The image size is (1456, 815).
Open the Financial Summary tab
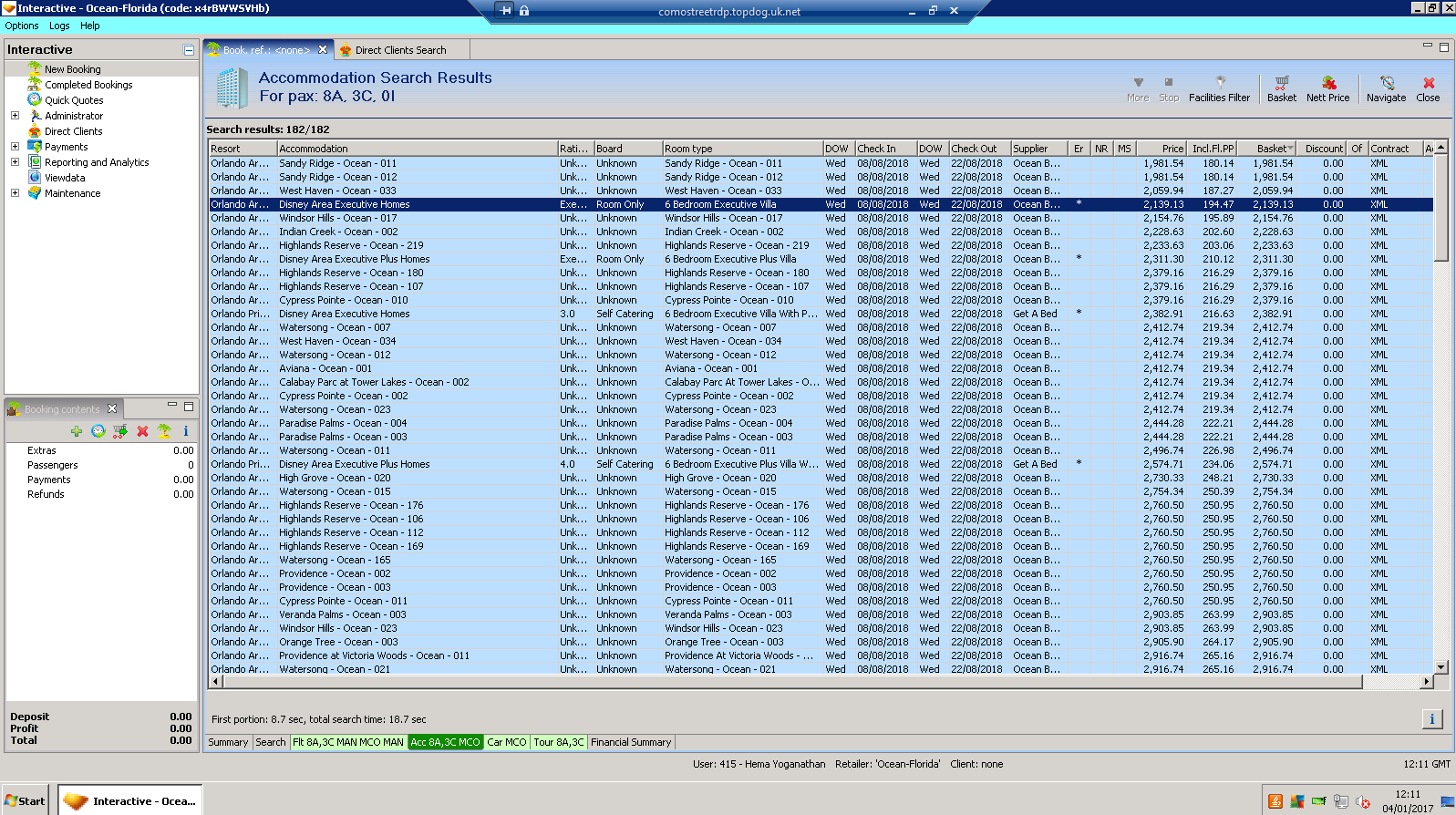pos(631,742)
